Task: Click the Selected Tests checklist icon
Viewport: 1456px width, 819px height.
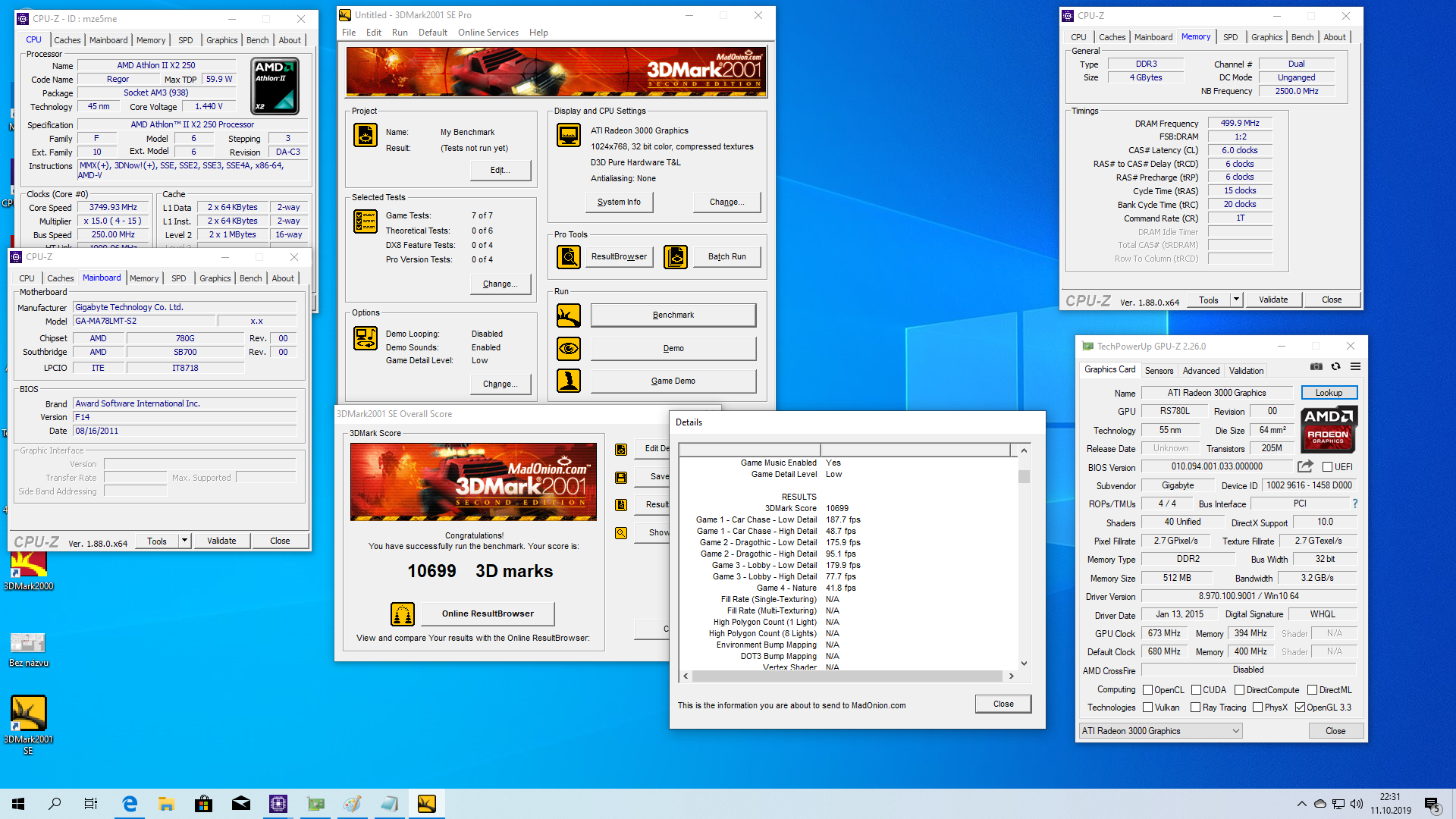Action: pos(366,221)
